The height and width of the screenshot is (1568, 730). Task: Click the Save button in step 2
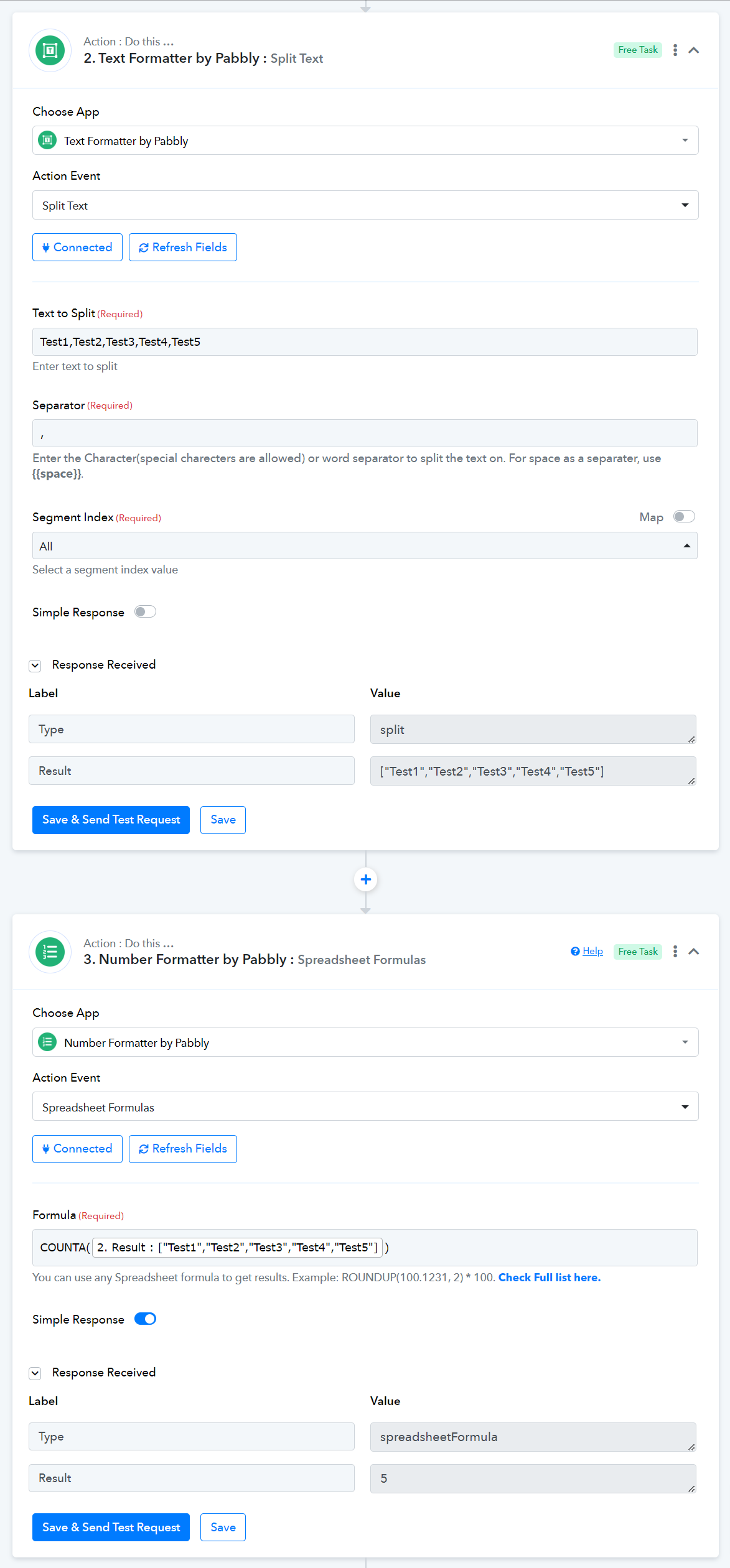click(223, 820)
